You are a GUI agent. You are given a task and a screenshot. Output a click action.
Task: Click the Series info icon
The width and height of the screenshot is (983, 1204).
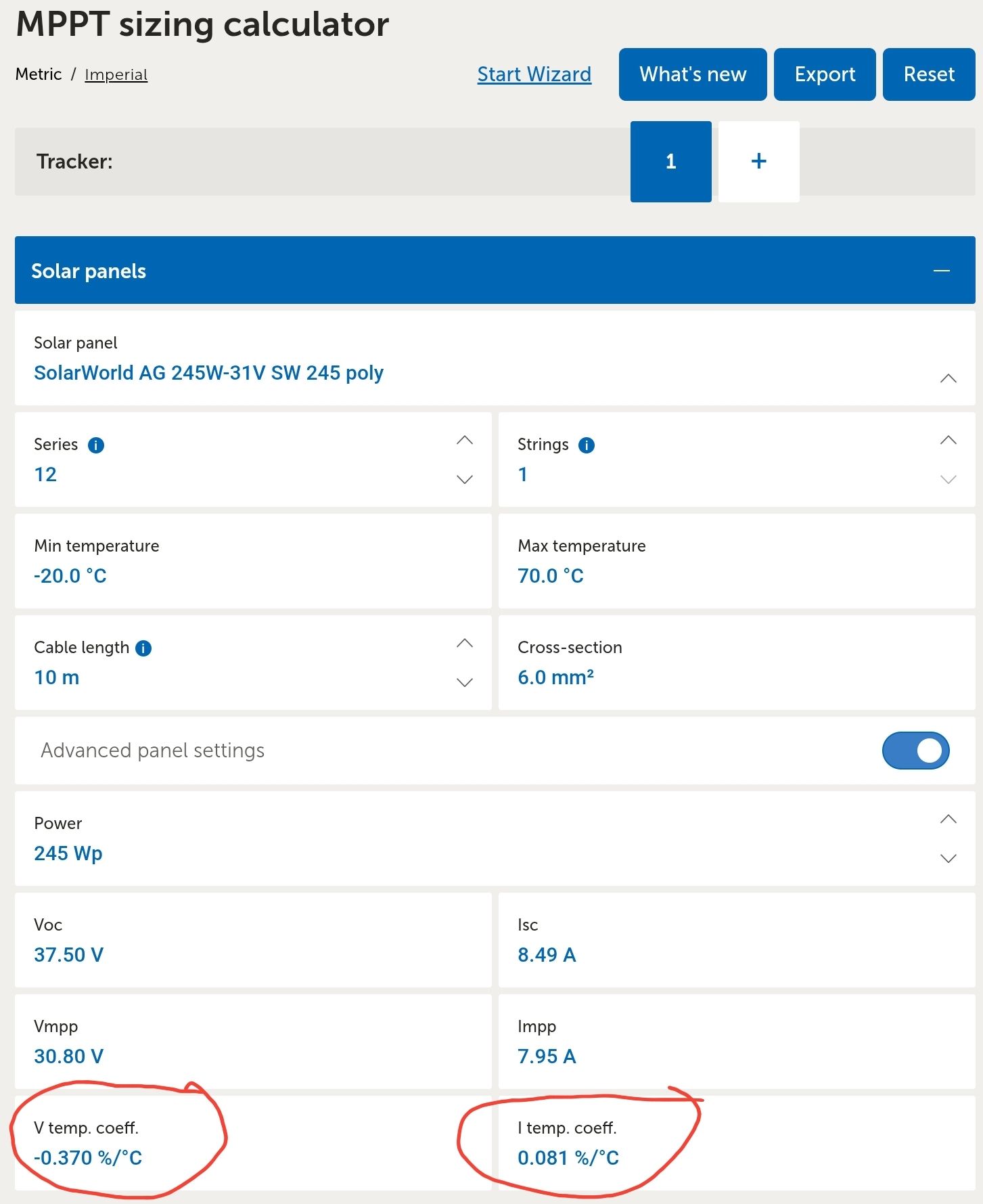point(96,445)
